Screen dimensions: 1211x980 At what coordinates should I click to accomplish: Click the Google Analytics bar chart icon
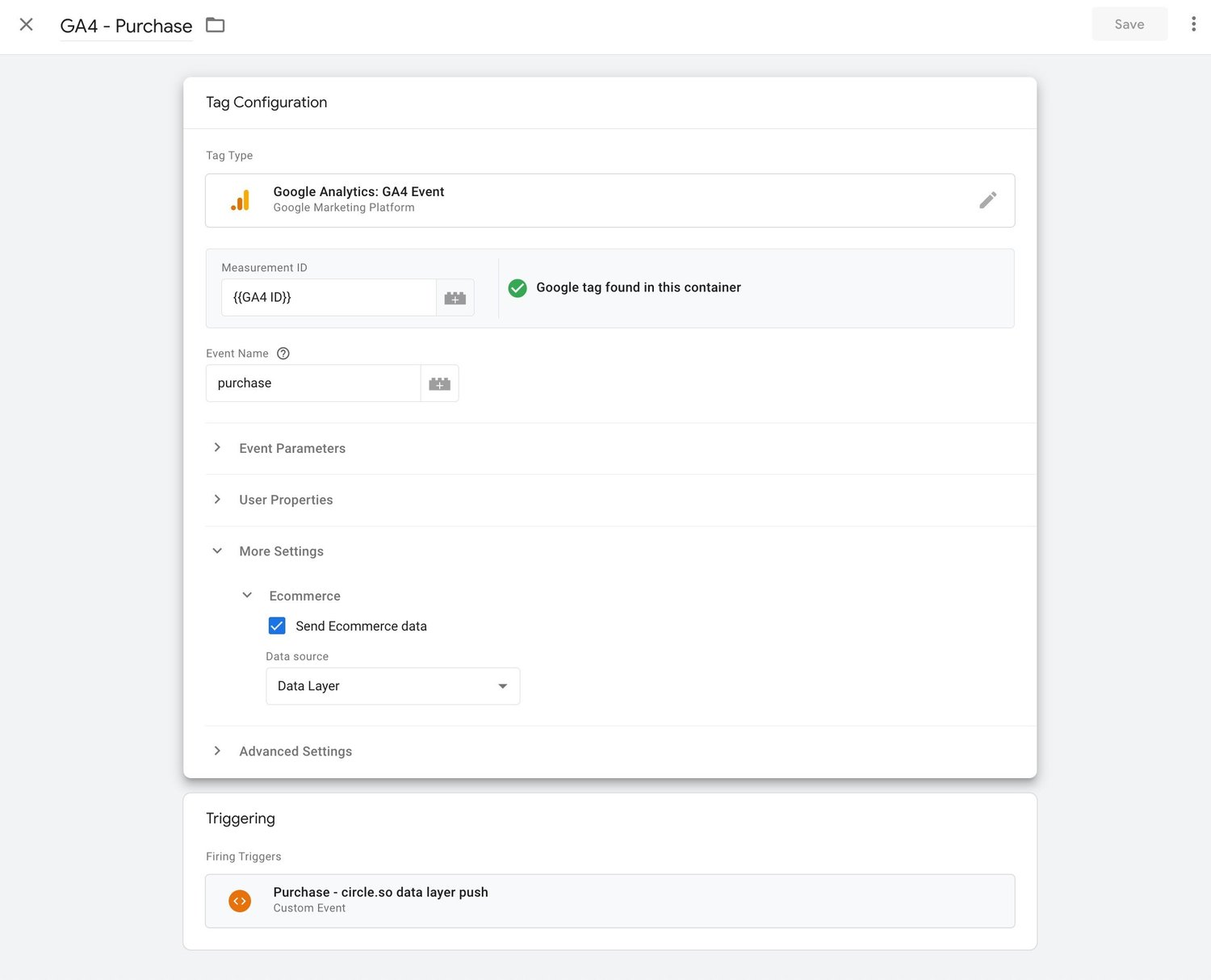pos(241,200)
